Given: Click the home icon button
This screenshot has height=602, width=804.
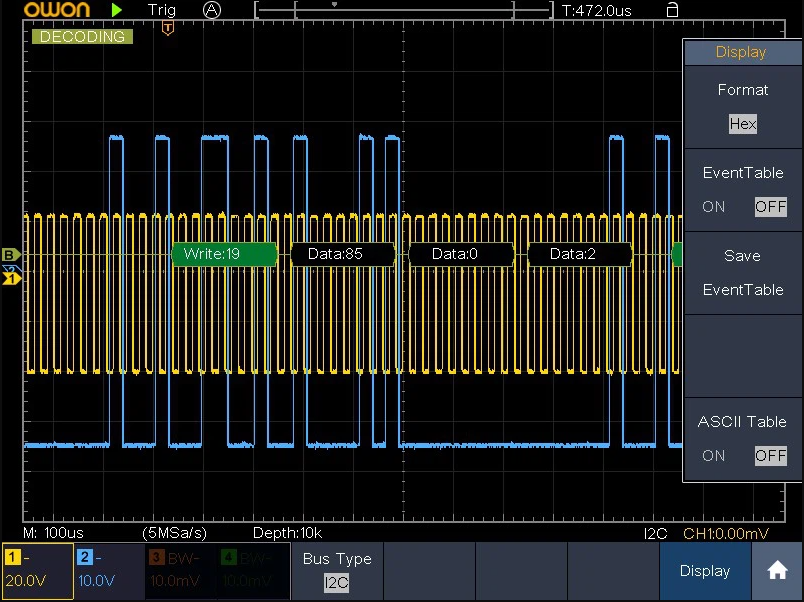Looking at the screenshot, I should 777,571.
